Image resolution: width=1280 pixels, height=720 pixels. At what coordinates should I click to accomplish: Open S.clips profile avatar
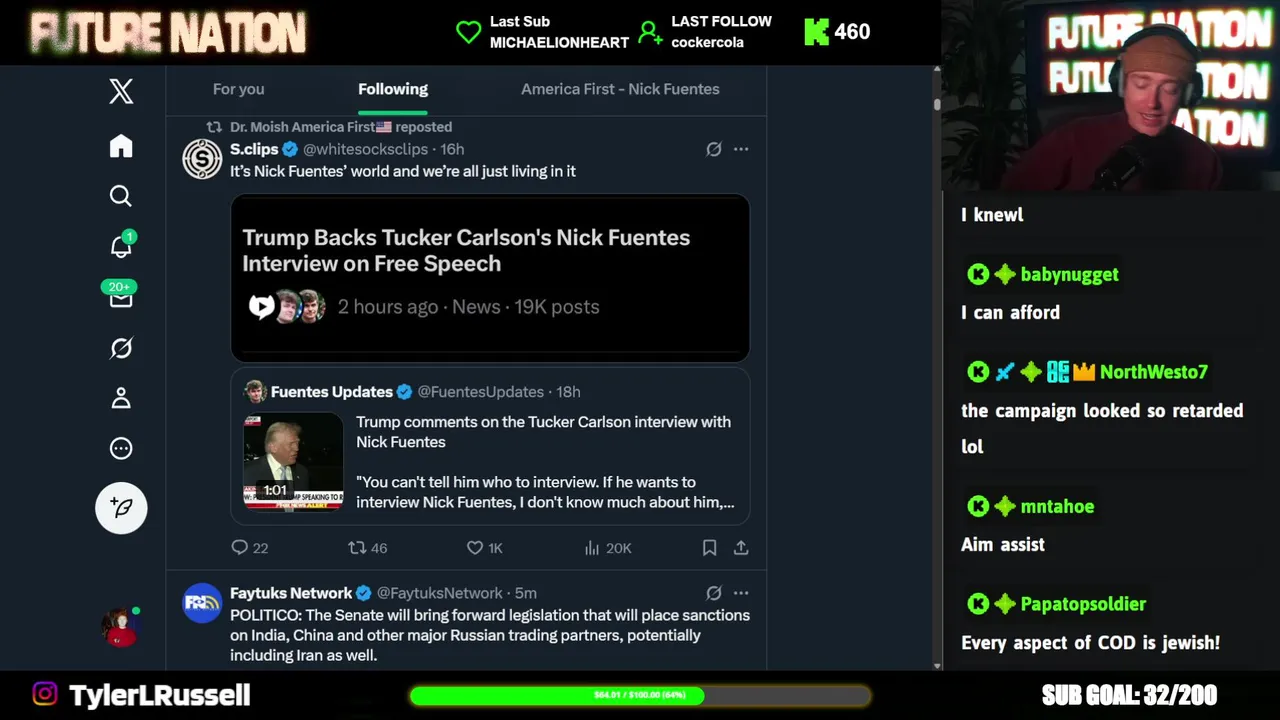tap(202, 159)
